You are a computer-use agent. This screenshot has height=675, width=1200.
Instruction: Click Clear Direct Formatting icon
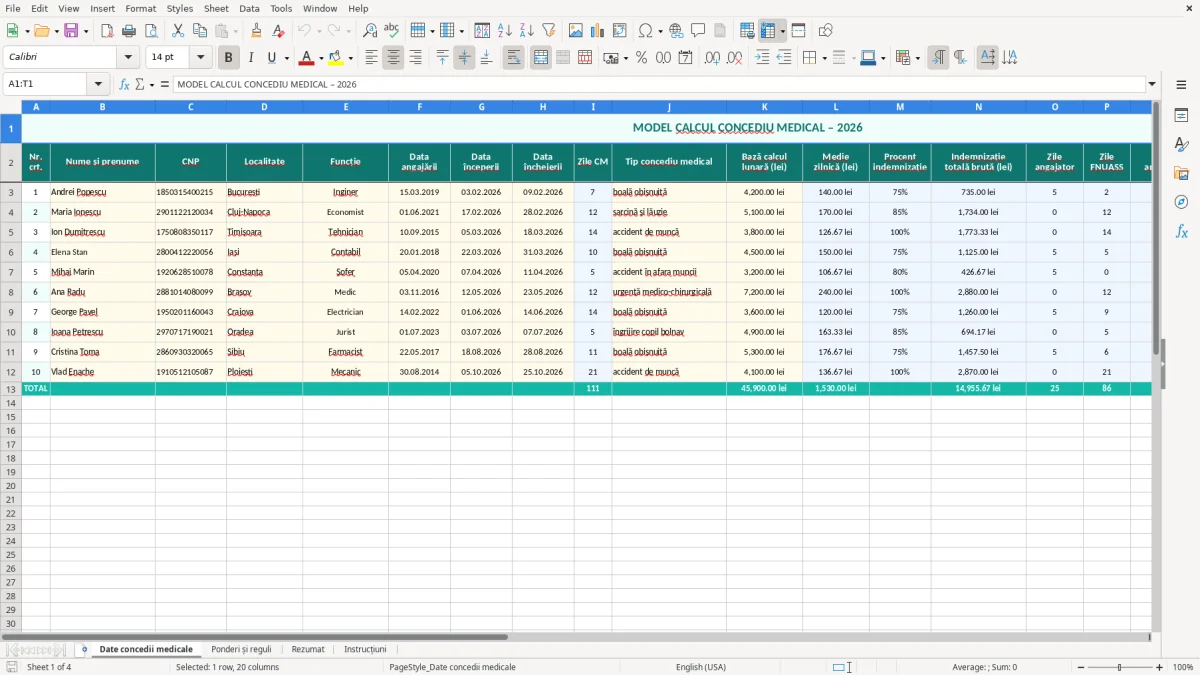pos(278,31)
